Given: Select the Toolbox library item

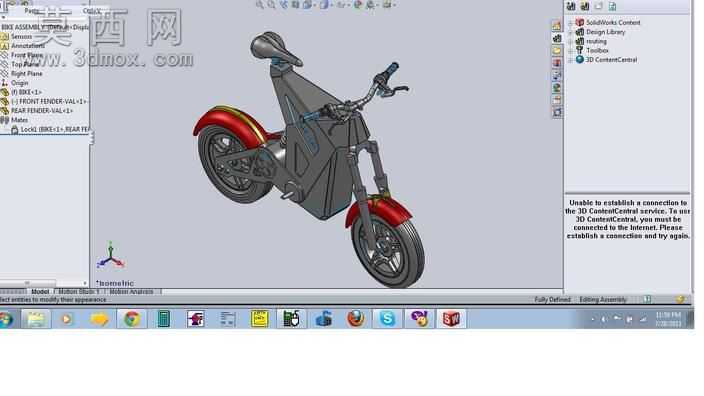Looking at the screenshot, I should 597,50.
